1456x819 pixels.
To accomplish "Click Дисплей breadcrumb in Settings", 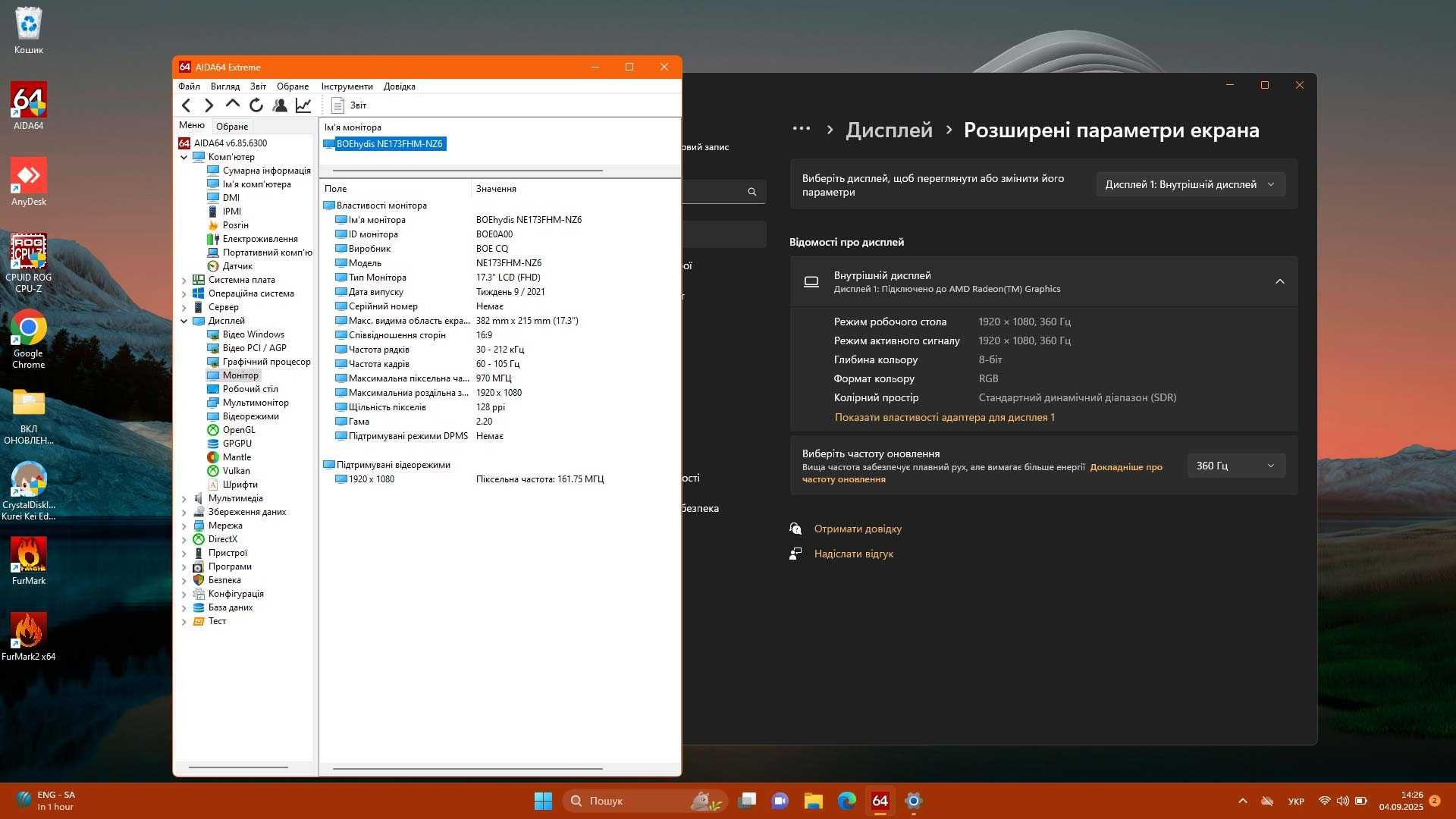I will pyautogui.click(x=889, y=130).
